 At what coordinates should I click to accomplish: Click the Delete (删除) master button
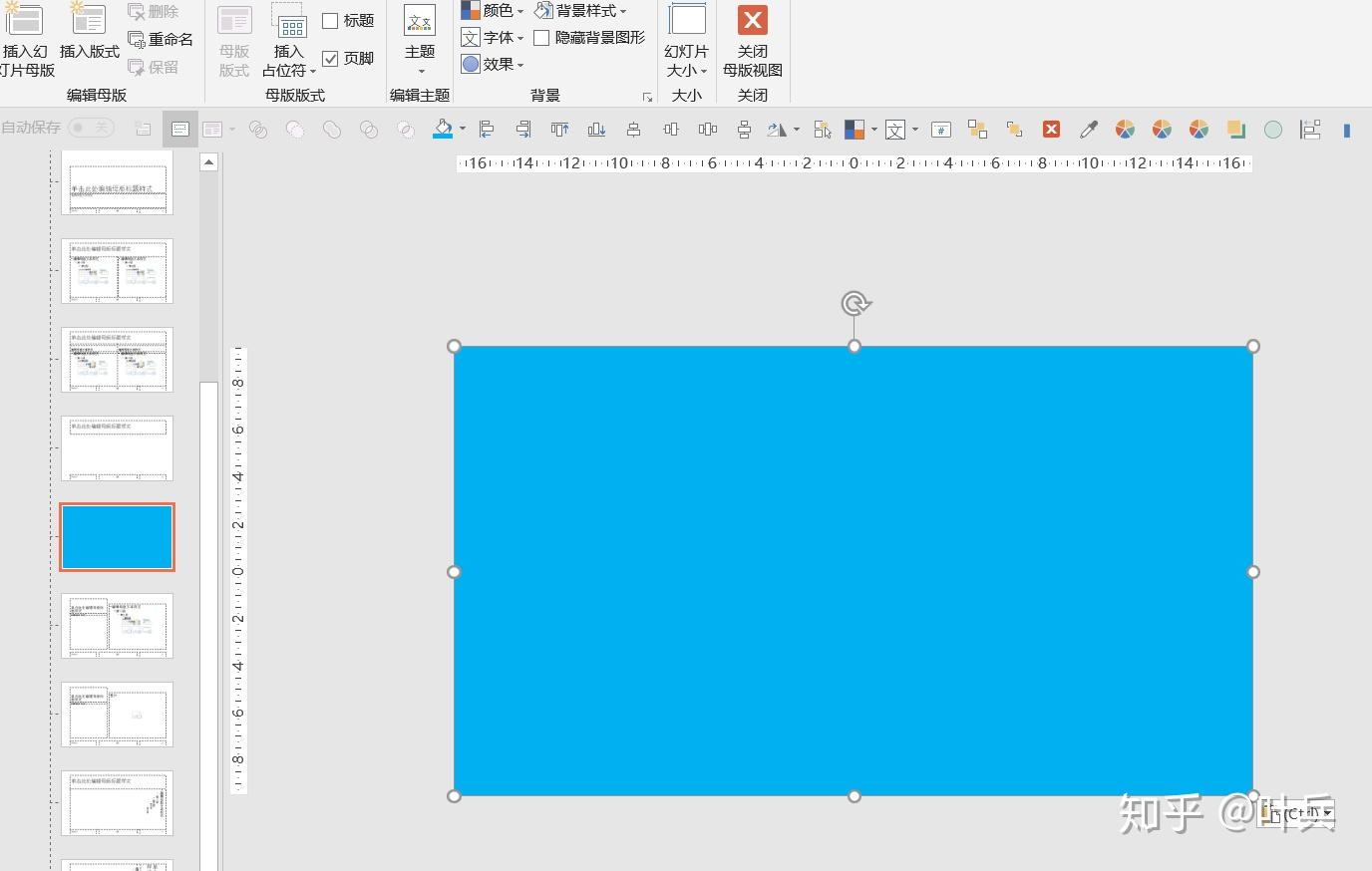click(x=153, y=12)
